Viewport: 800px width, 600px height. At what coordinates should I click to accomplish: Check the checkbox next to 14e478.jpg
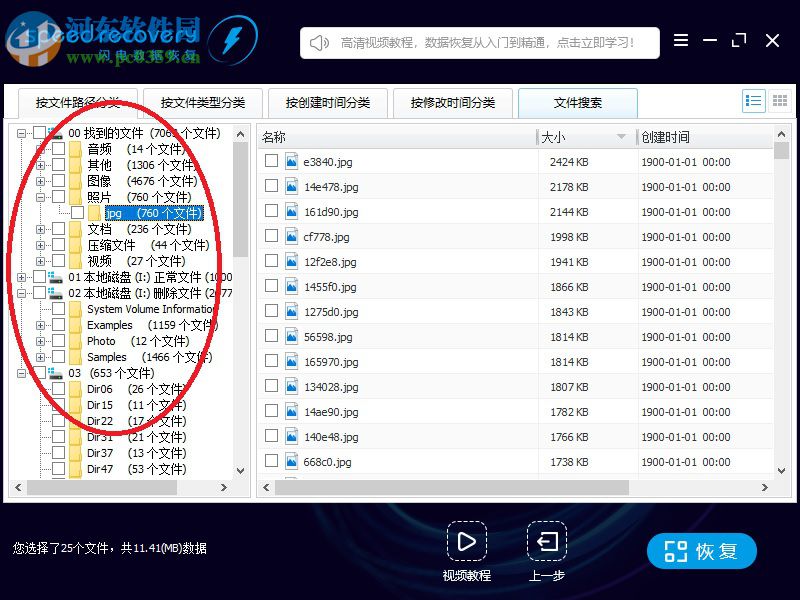pyautogui.click(x=271, y=186)
